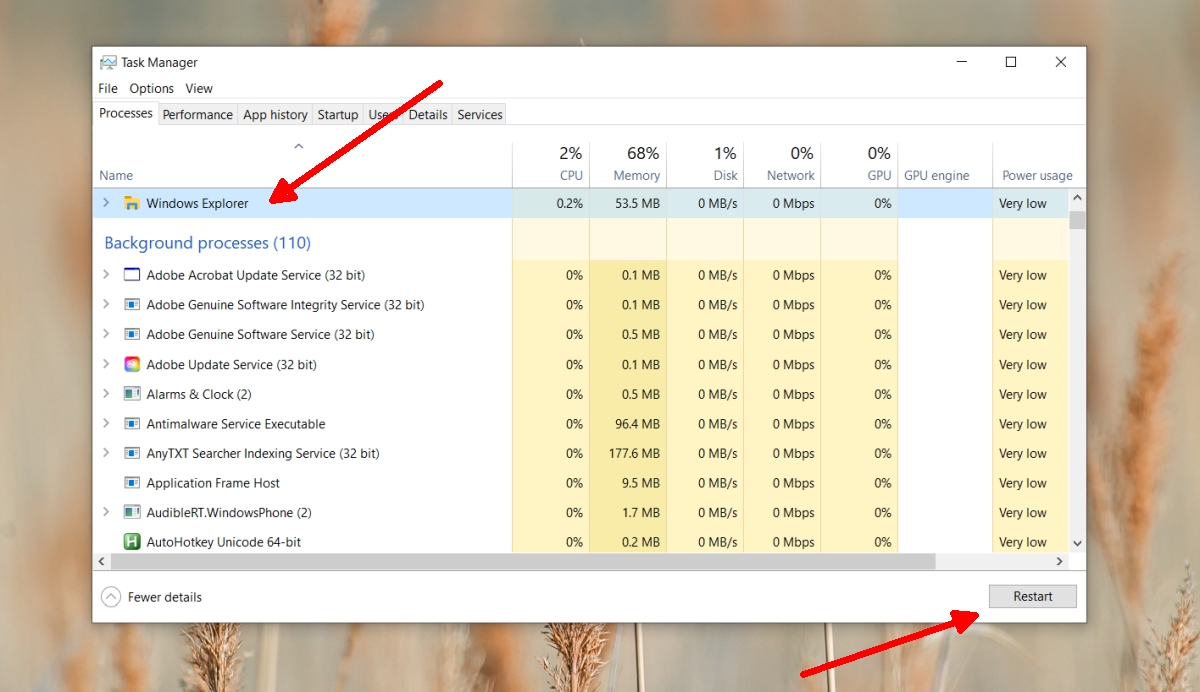Screen dimensions: 1200x692
Task: Click the horizontal scrollbar thumb
Action: pos(521,561)
